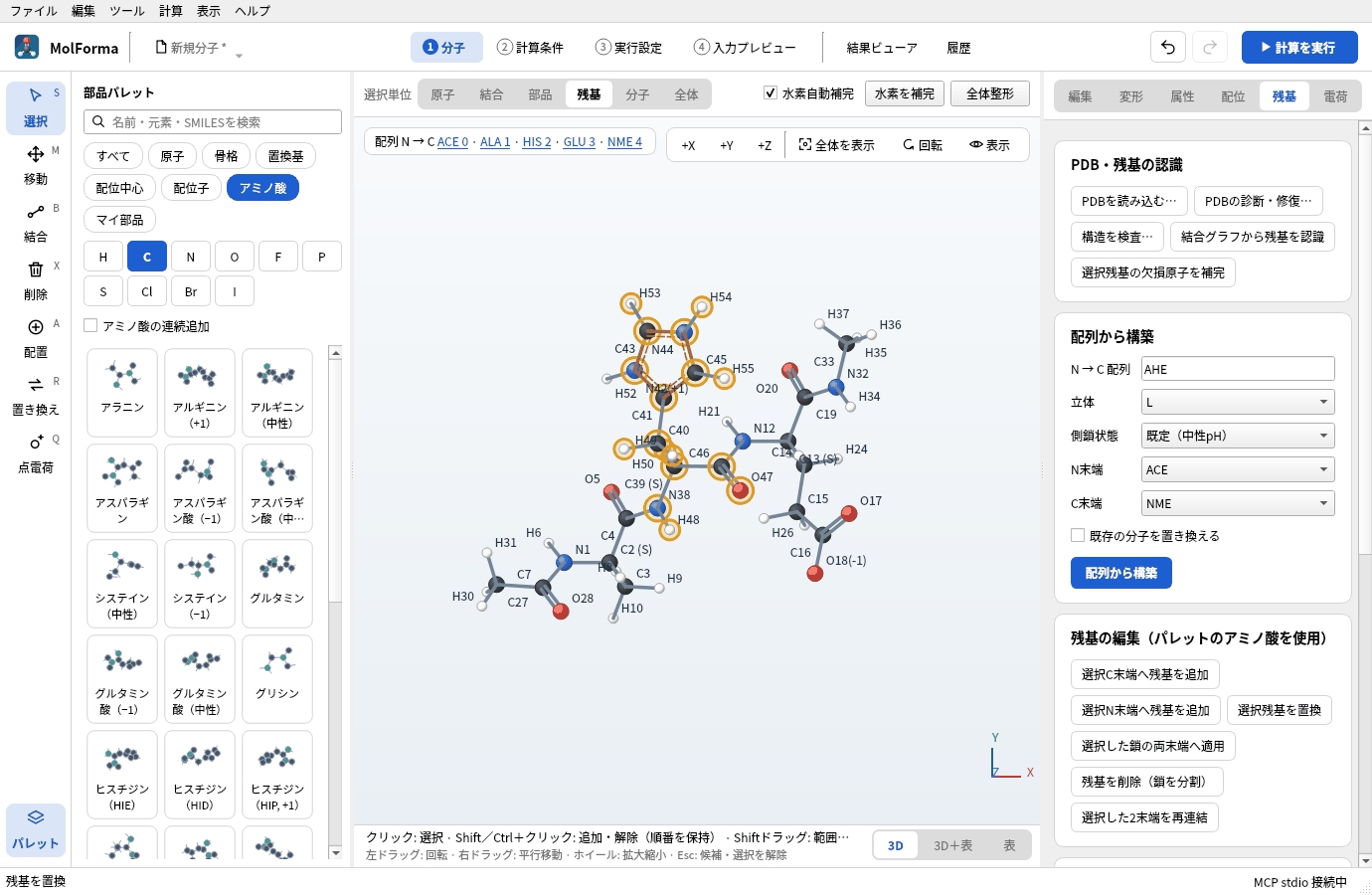Pick the グリシン amino acid thumbnail
Image resolution: width=1372 pixels, height=895 pixels.
[277, 679]
